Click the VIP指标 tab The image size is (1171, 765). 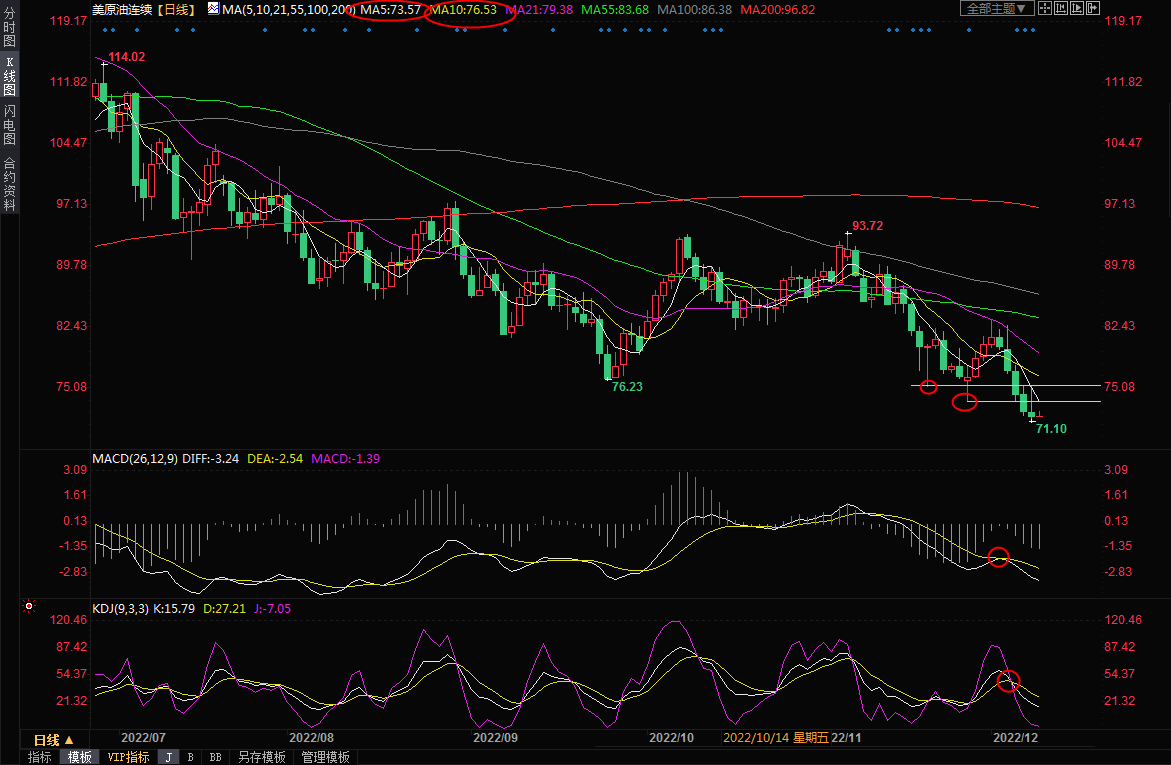coord(128,757)
